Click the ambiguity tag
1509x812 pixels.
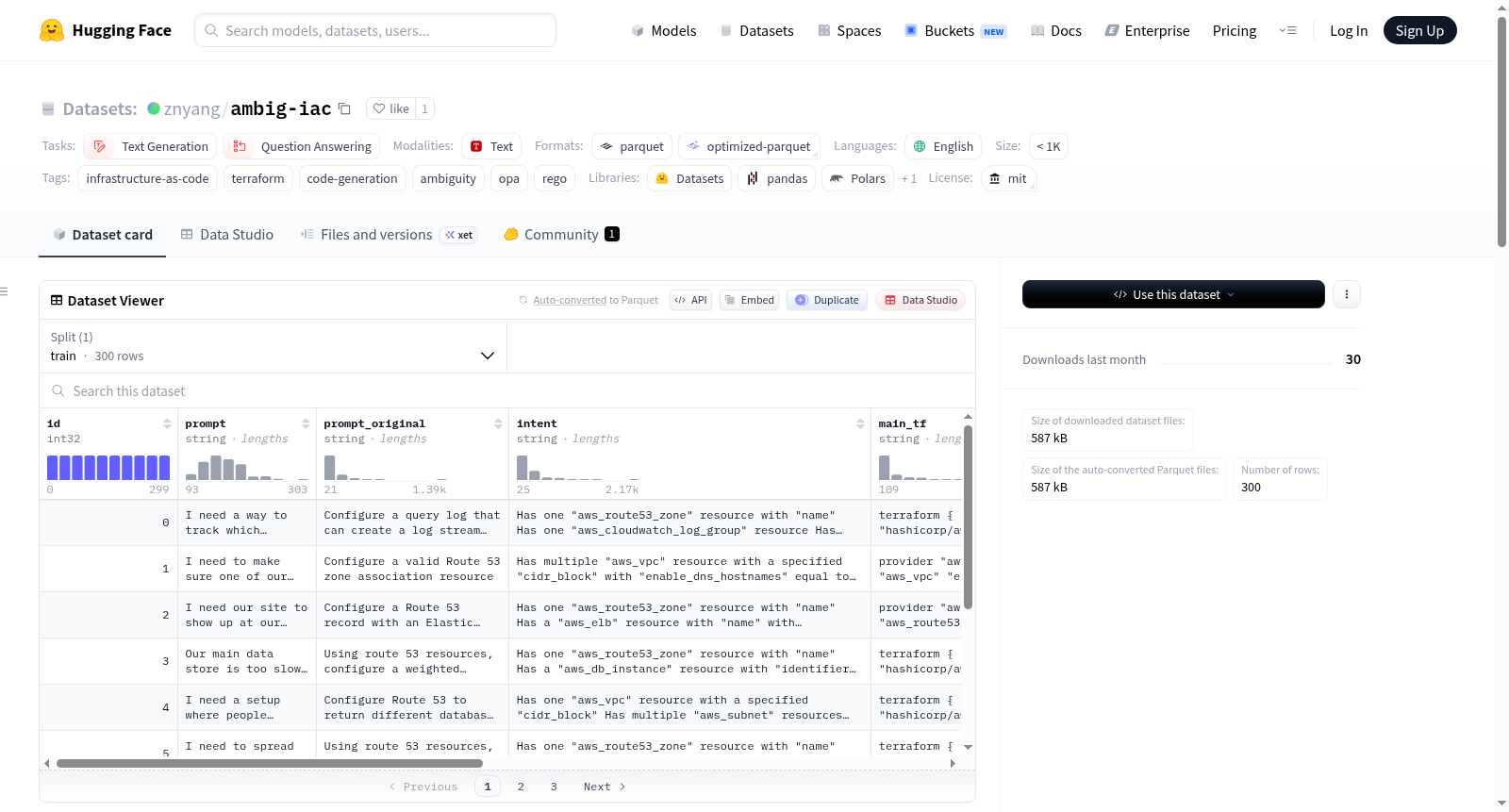coord(448,178)
